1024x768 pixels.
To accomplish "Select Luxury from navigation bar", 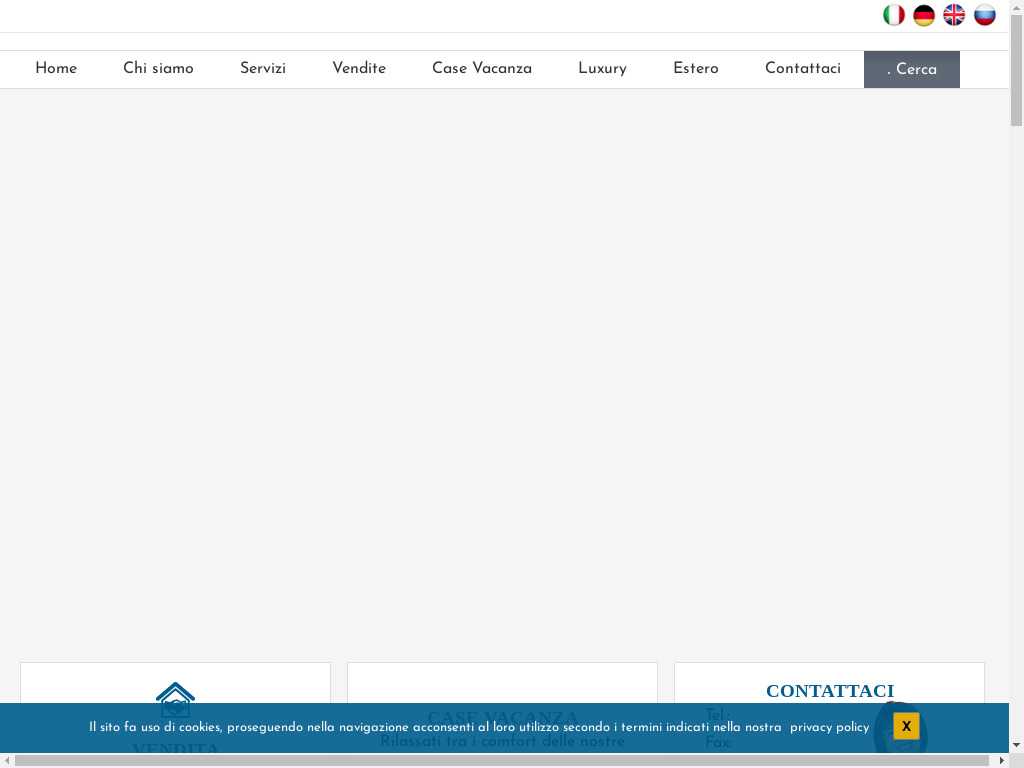I will [602, 69].
